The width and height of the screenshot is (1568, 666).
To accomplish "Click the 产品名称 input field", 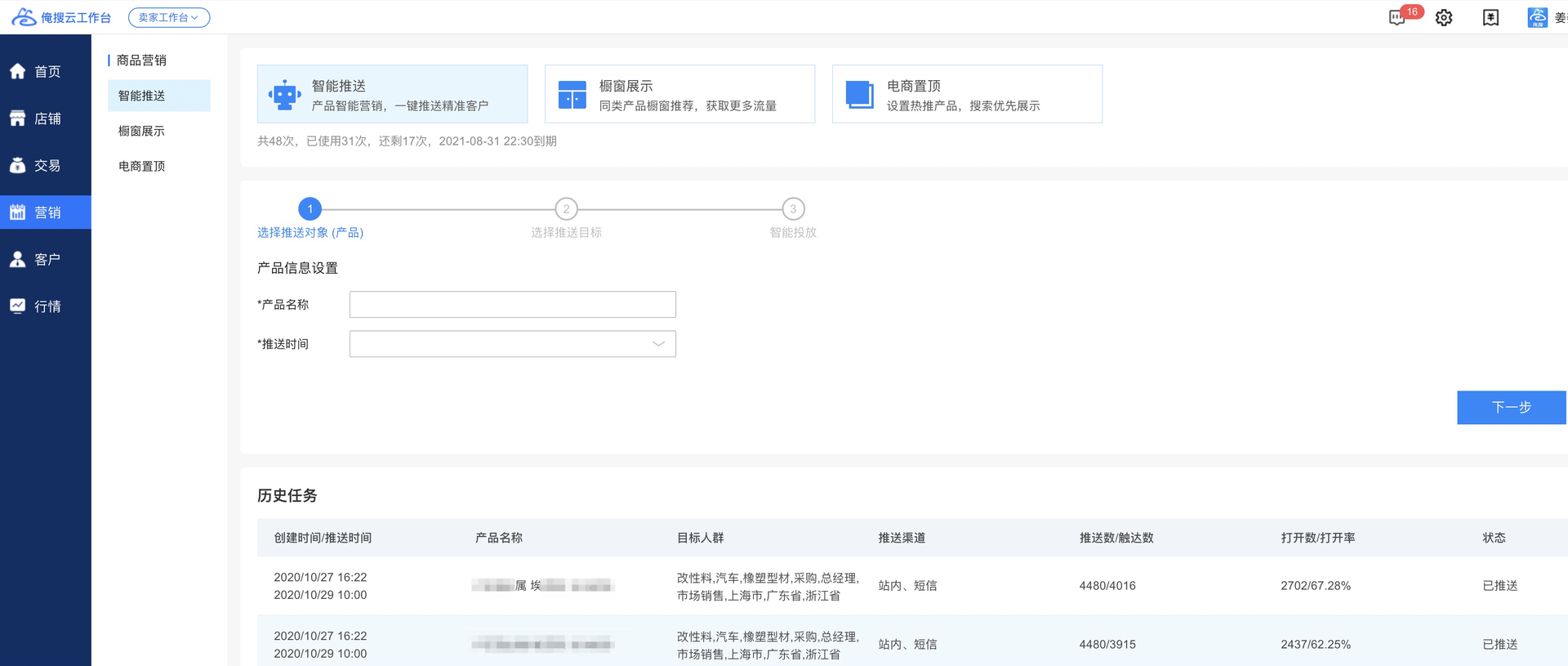I will click(512, 305).
